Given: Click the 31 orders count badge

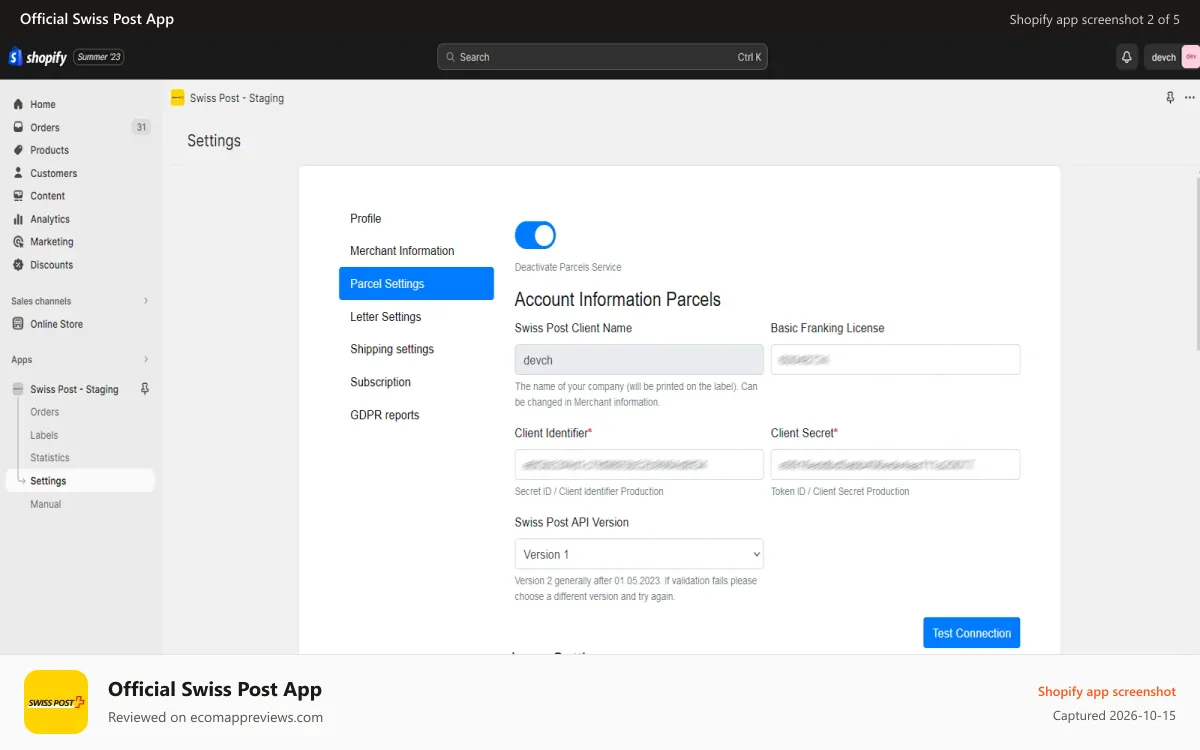Looking at the screenshot, I should tap(141, 127).
